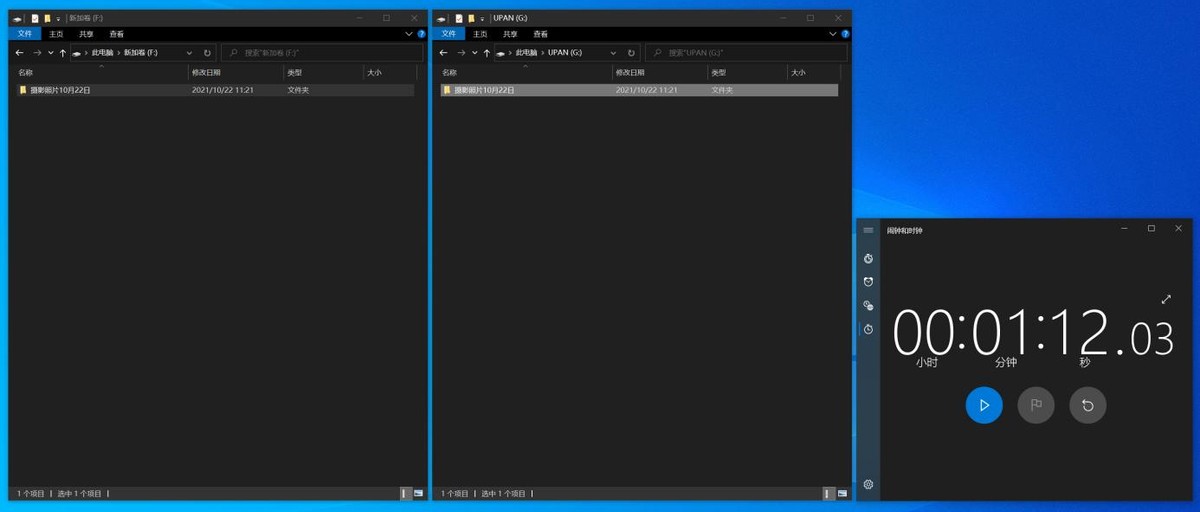1200x512 pixels.
Task: Click UPAN (G:) breadcrumb in address bar
Action: point(565,52)
